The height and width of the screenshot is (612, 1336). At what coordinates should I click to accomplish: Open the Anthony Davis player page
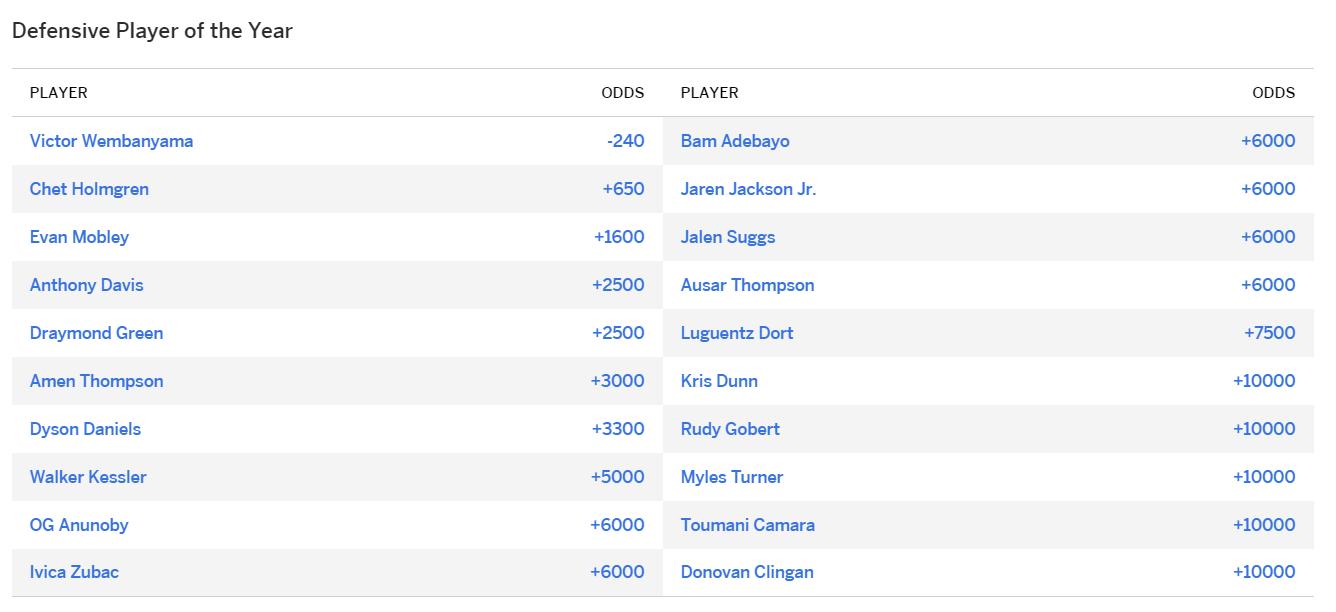(x=86, y=285)
